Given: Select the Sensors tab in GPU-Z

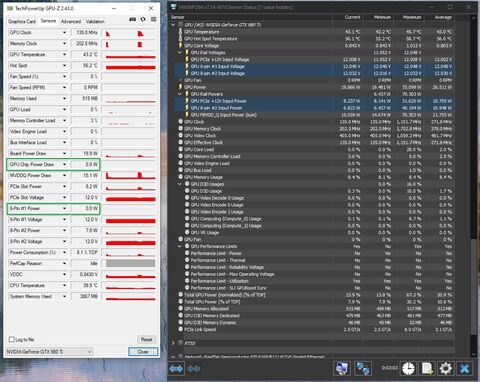Looking at the screenshot, I should coord(48,21).
